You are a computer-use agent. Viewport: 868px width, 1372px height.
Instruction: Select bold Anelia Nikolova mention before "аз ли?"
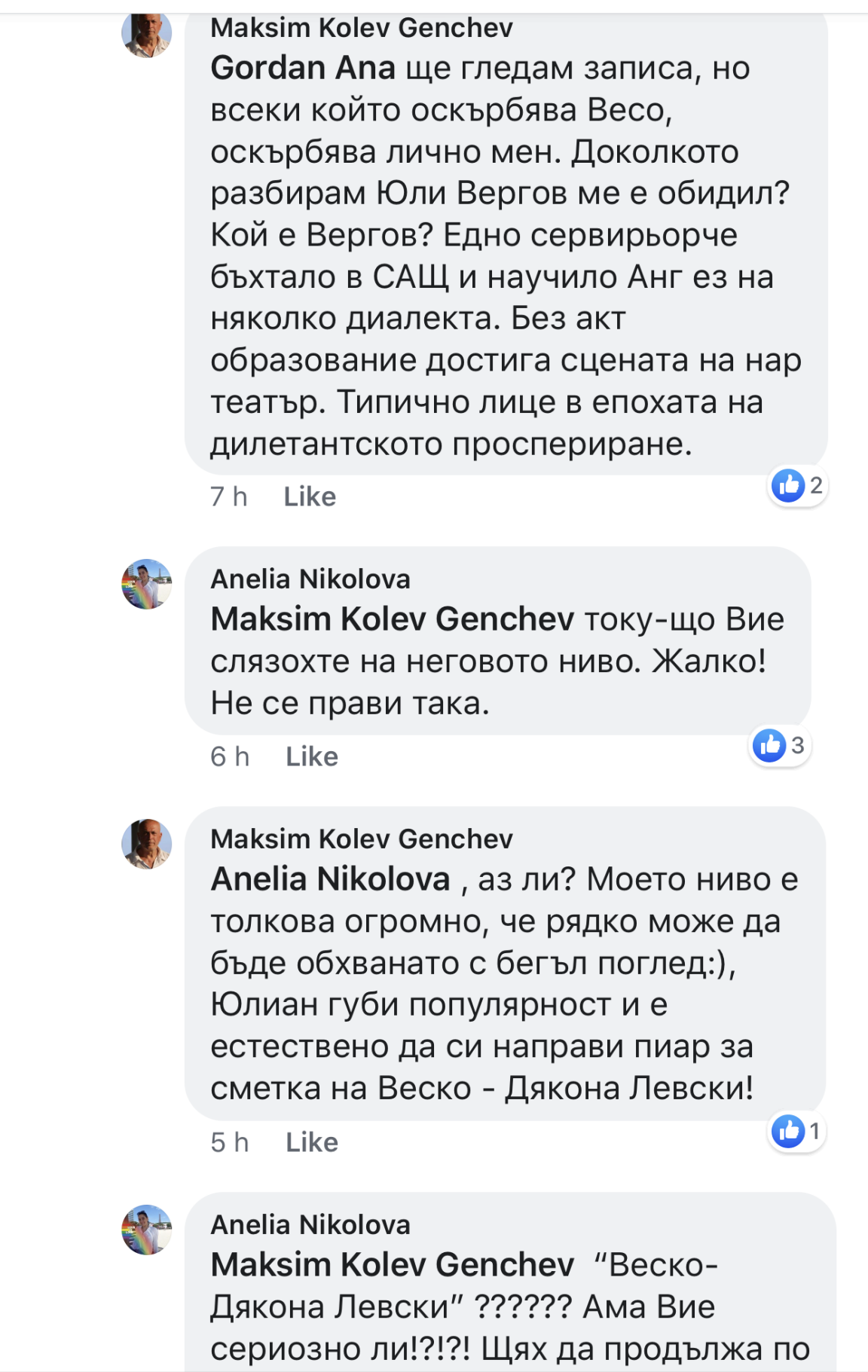[x=330, y=880]
